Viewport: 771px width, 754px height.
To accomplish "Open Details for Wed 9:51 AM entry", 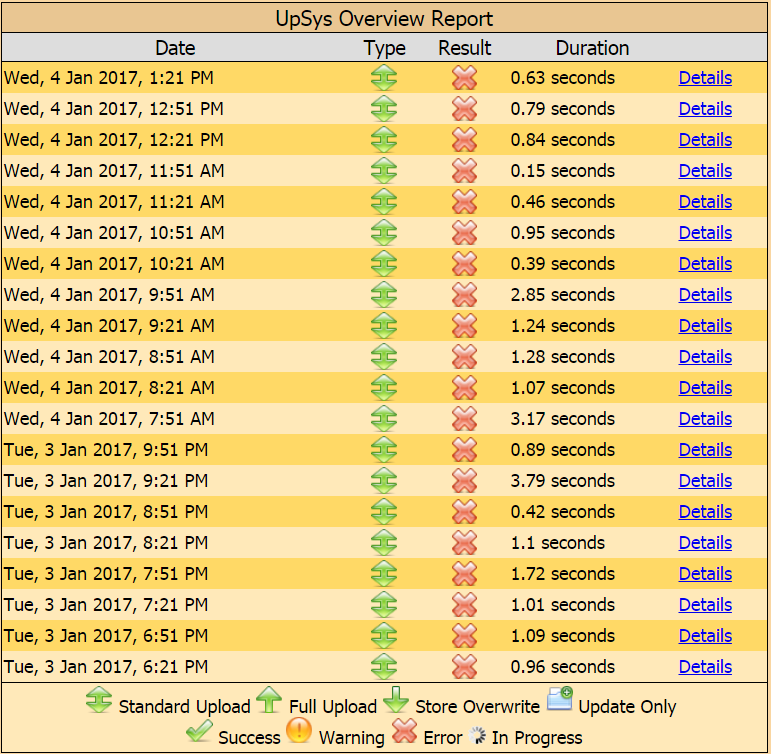I will [x=705, y=295].
